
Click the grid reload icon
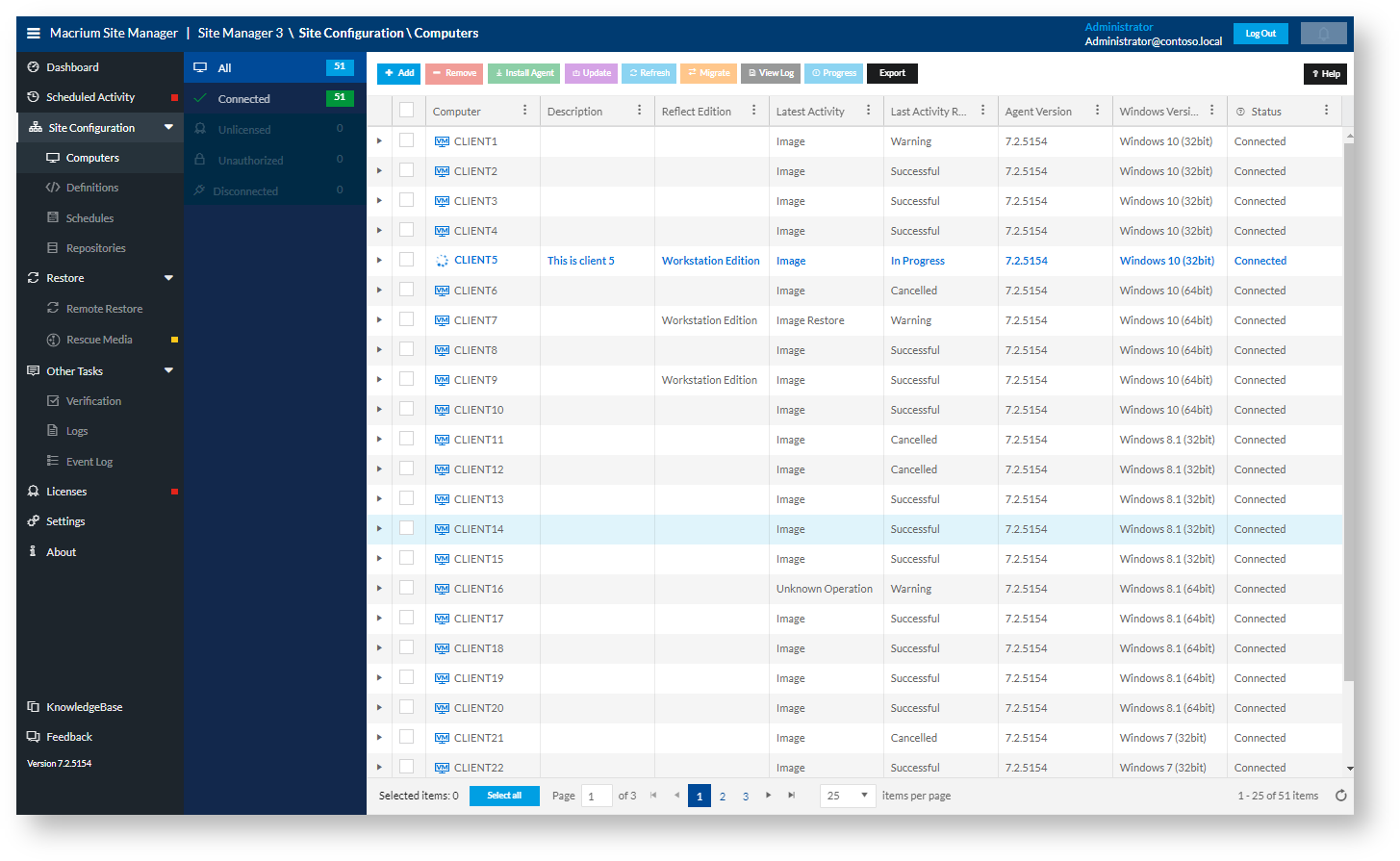click(x=1340, y=796)
